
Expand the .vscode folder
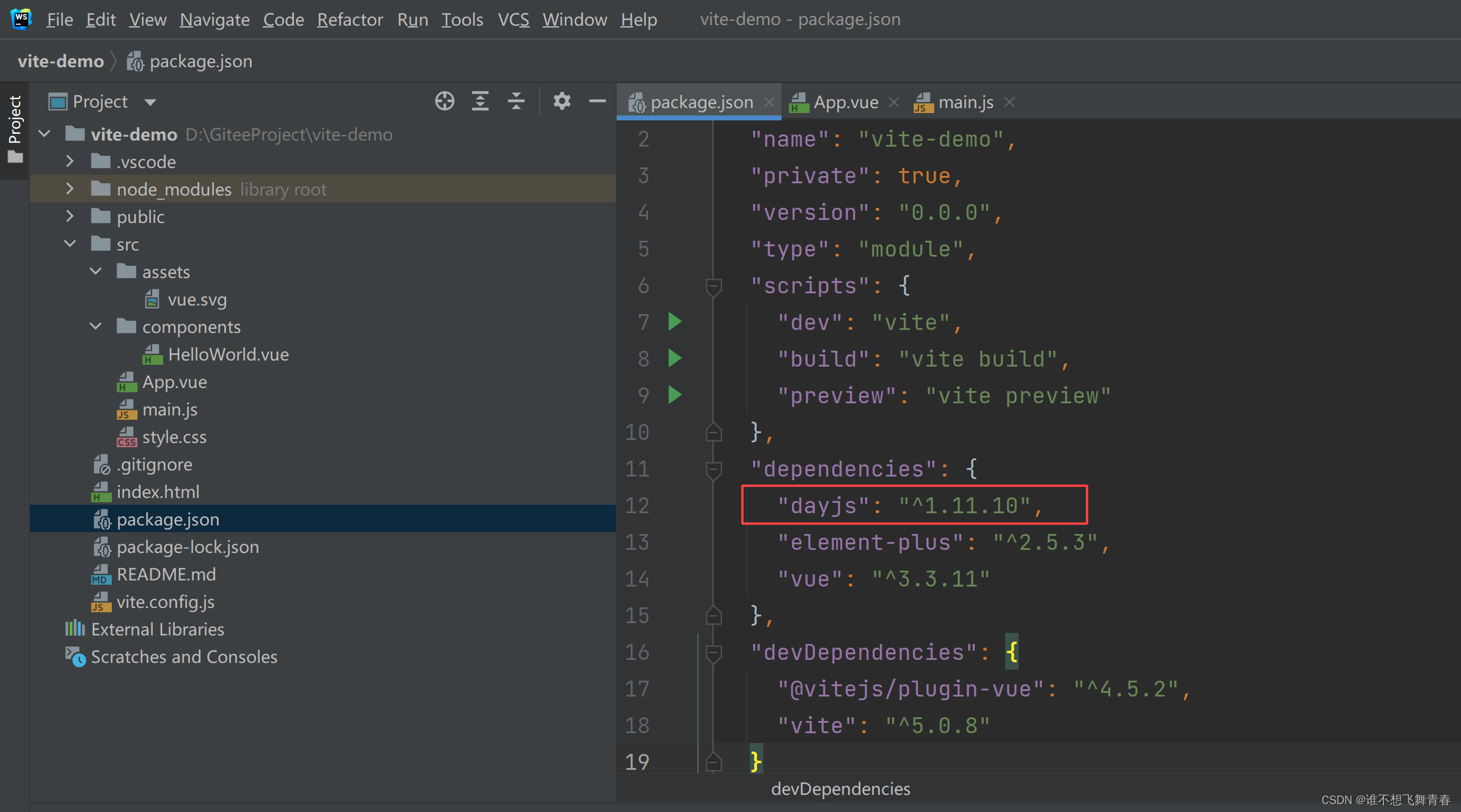pyautogui.click(x=70, y=161)
